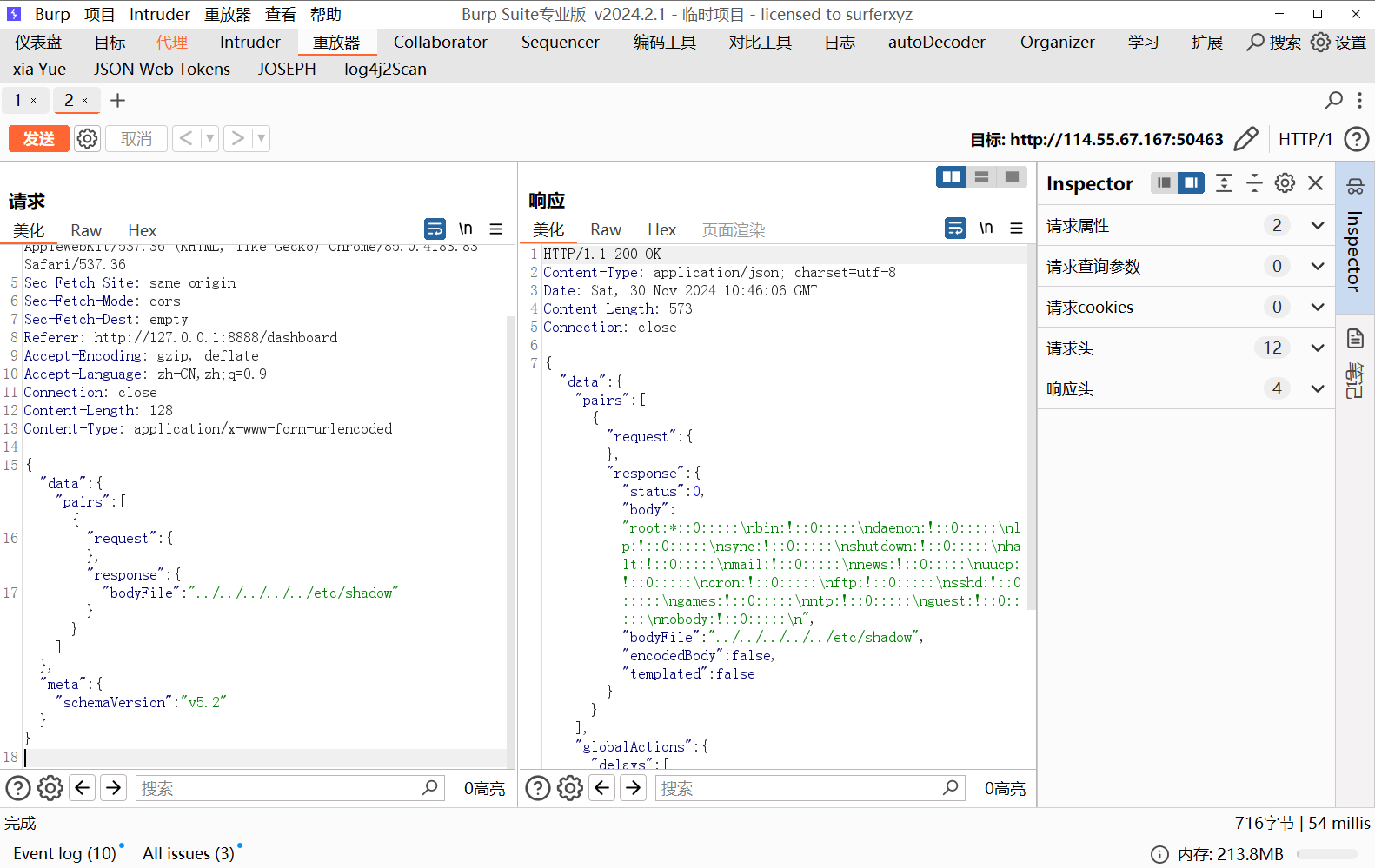Click the Inspector sidebar tab icon
This screenshot has width=1375, height=868.
pyautogui.click(x=1355, y=186)
